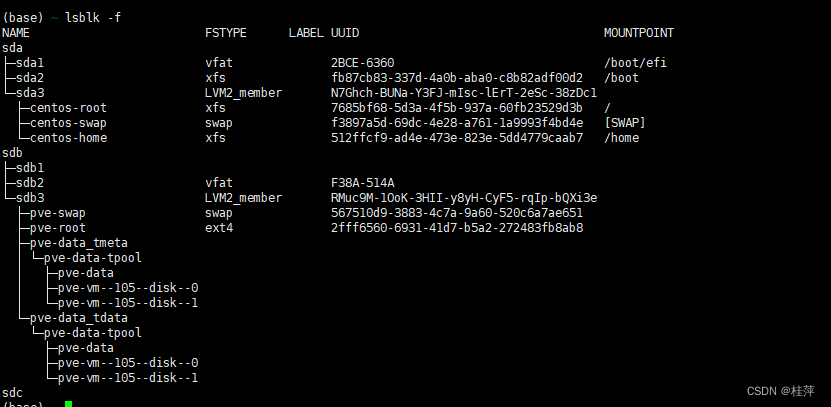Click the green terminal cursor block
Viewport: 831px width, 407px height.
click(x=68, y=404)
